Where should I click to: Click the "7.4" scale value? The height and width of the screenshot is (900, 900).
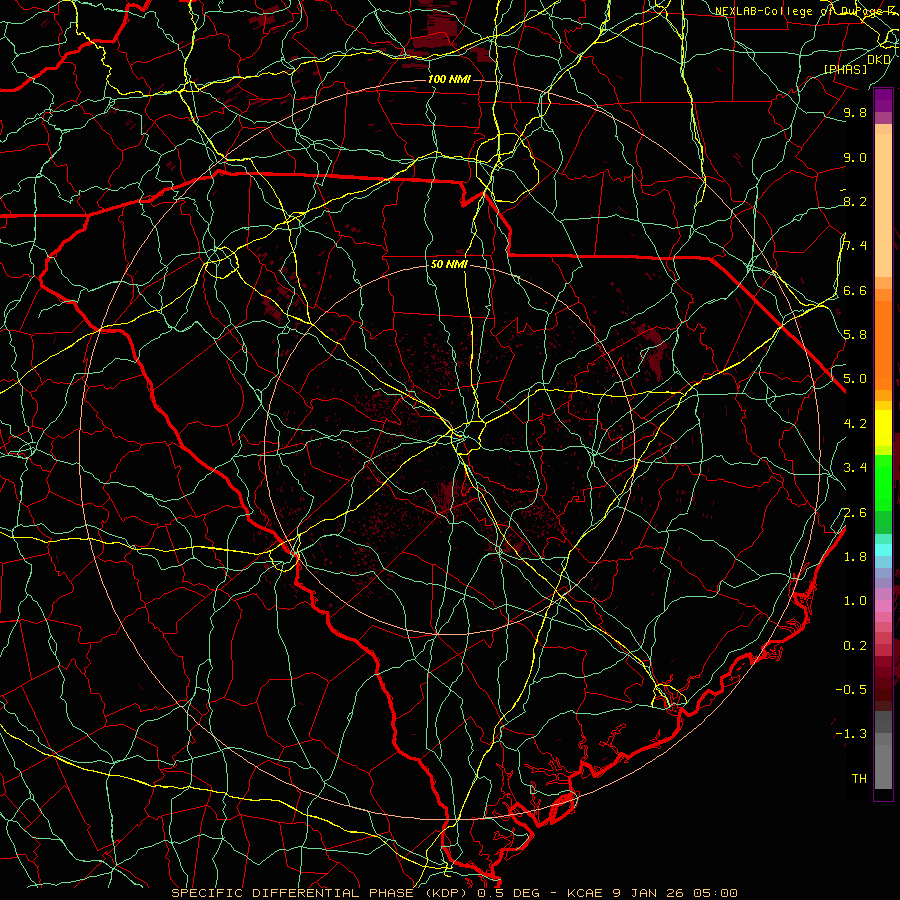(x=855, y=246)
